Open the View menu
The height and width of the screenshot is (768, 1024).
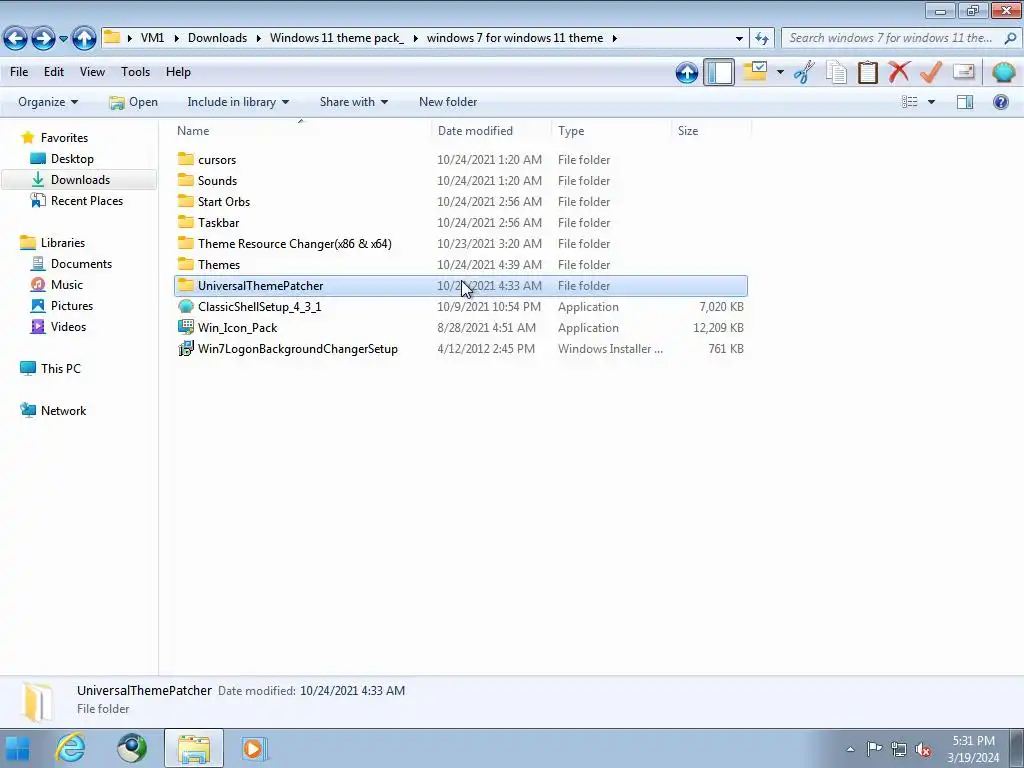92,72
